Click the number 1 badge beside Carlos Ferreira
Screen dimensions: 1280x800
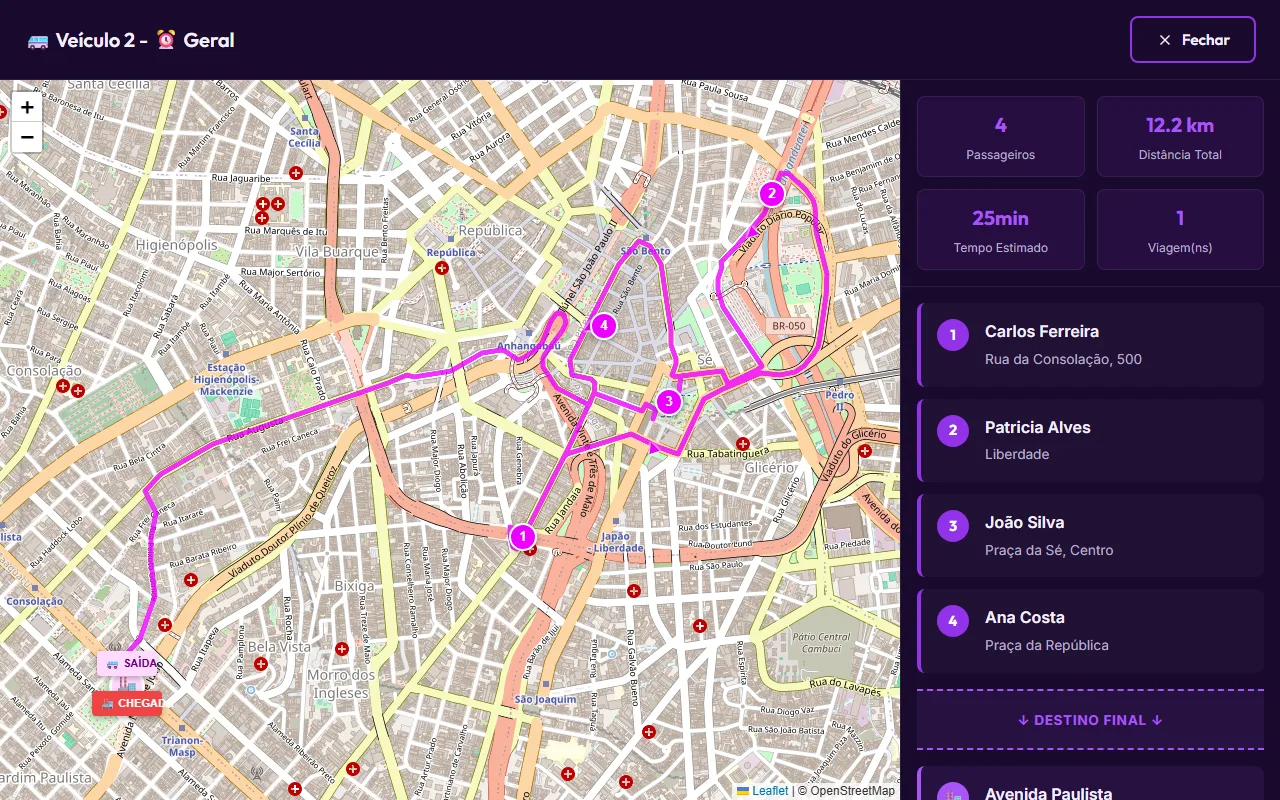tap(953, 335)
